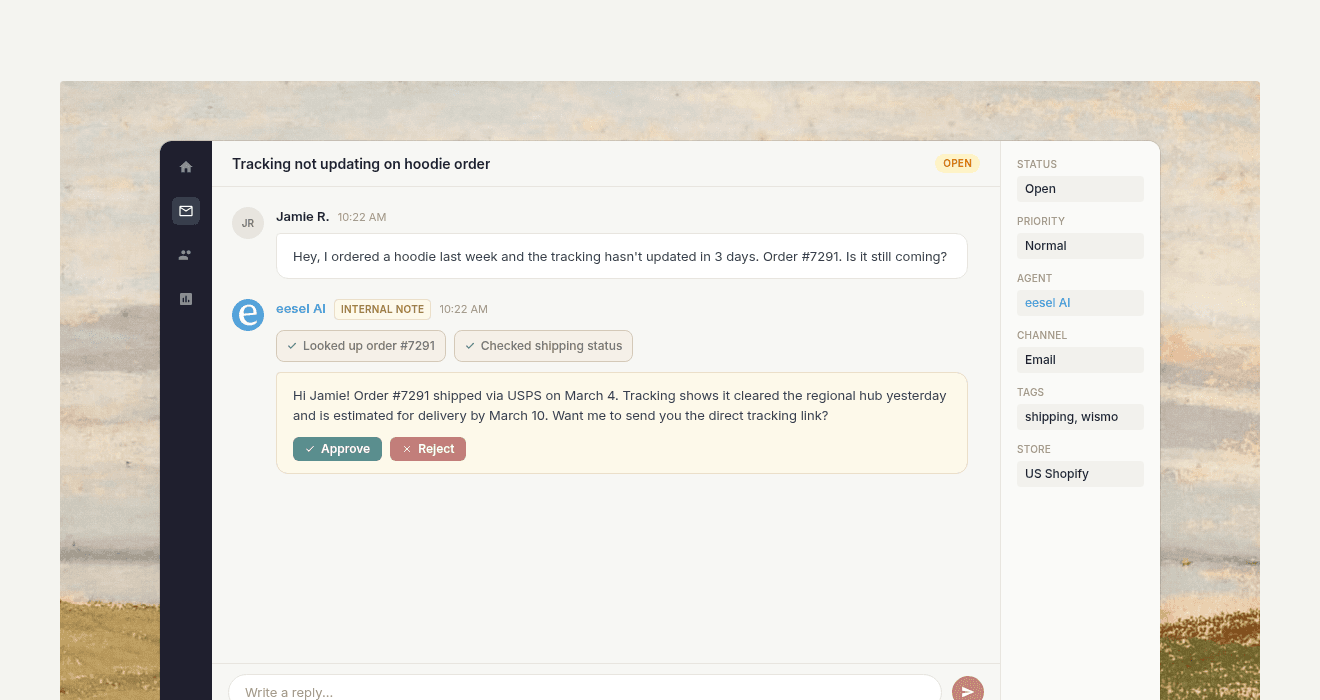Click the 'Looked up order #7291' chip

tap(361, 346)
